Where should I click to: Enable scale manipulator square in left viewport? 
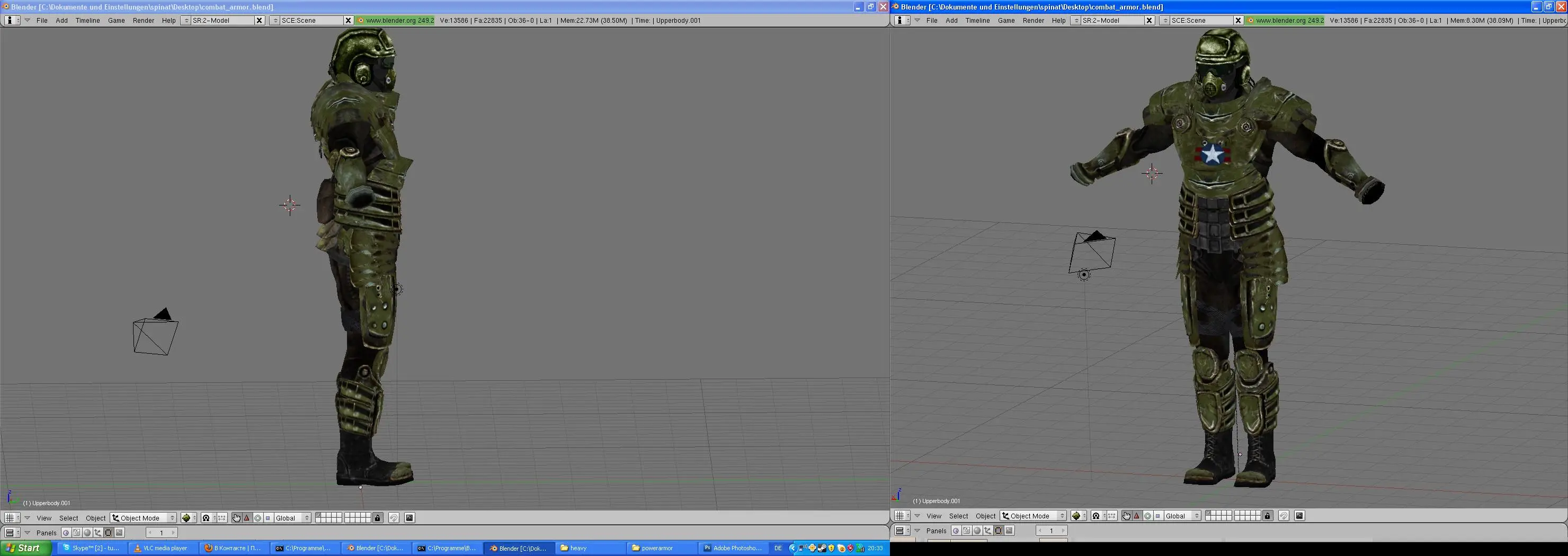pyautogui.click(x=268, y=518)
